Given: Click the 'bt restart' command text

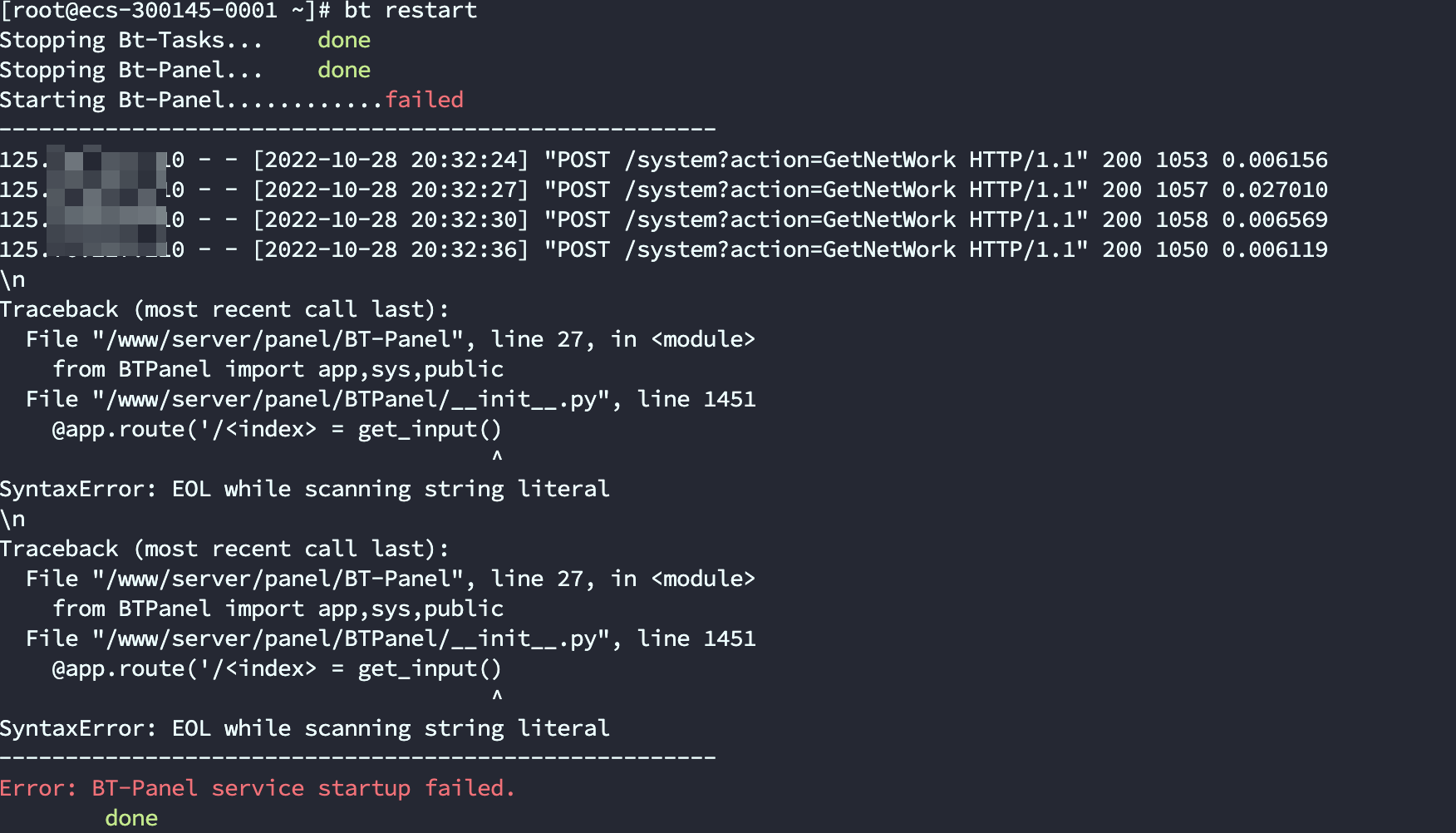Looking at the screenshot, I should [x=411, y=11].
